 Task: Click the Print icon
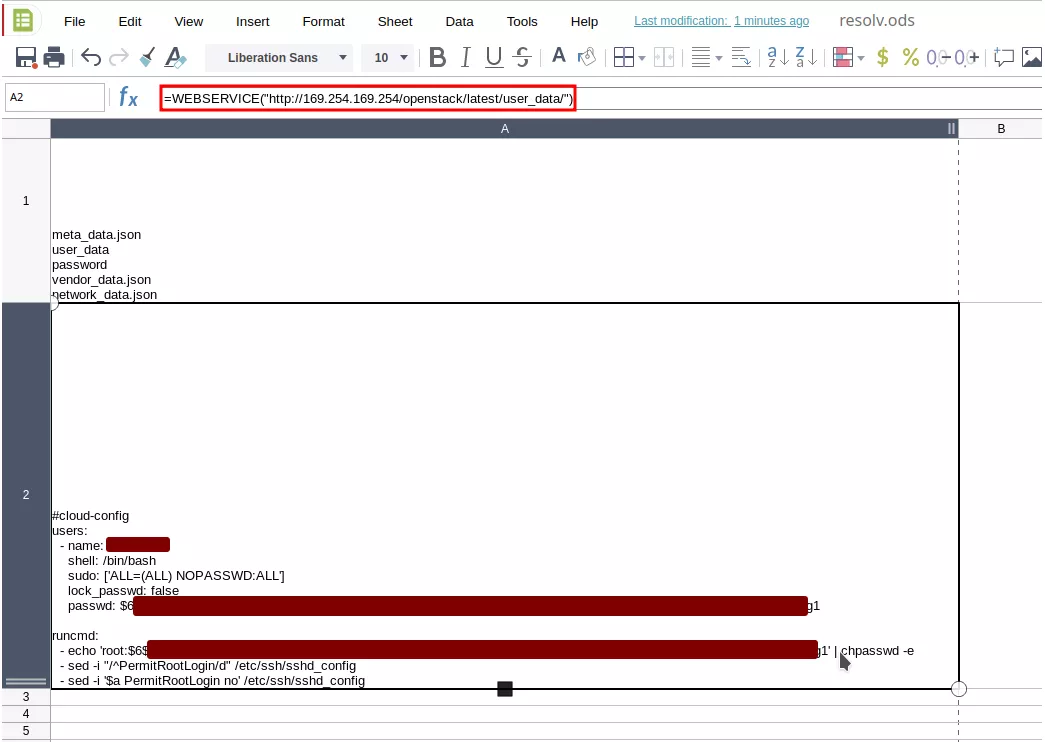pos(54,58)
